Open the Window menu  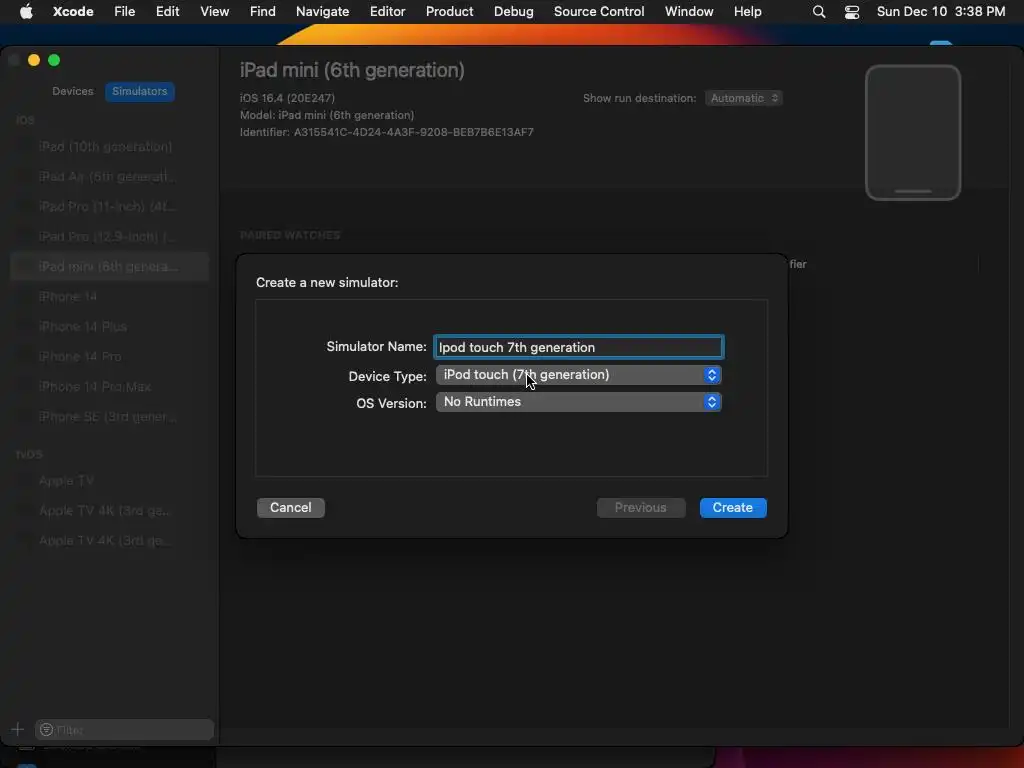[x=689, y=12]
